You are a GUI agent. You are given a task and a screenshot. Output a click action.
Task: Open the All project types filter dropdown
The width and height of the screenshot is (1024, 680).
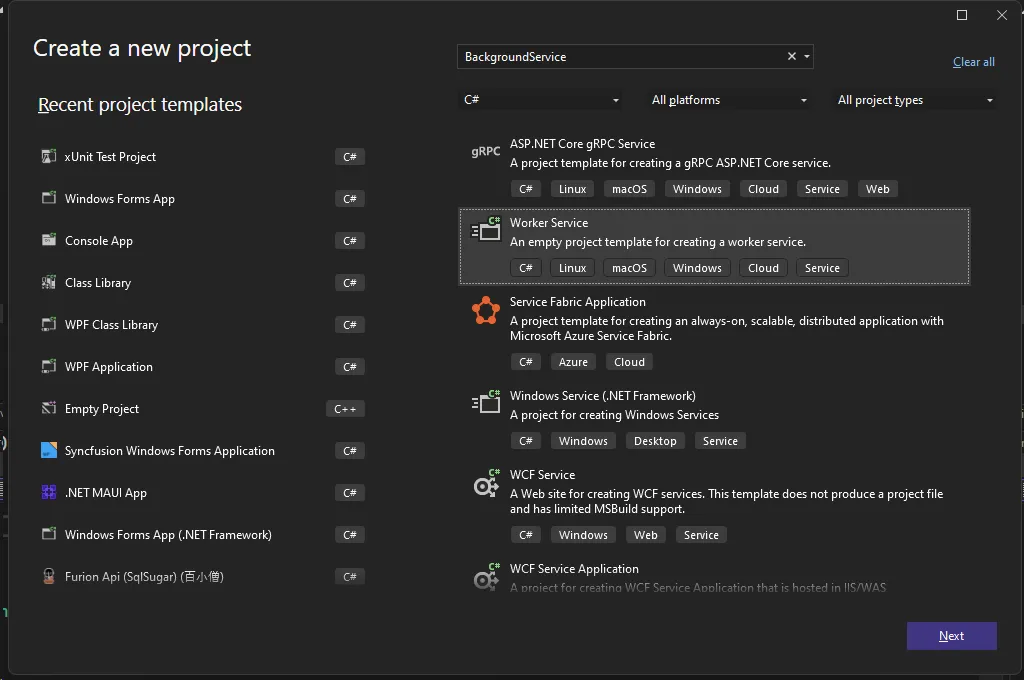915,100
